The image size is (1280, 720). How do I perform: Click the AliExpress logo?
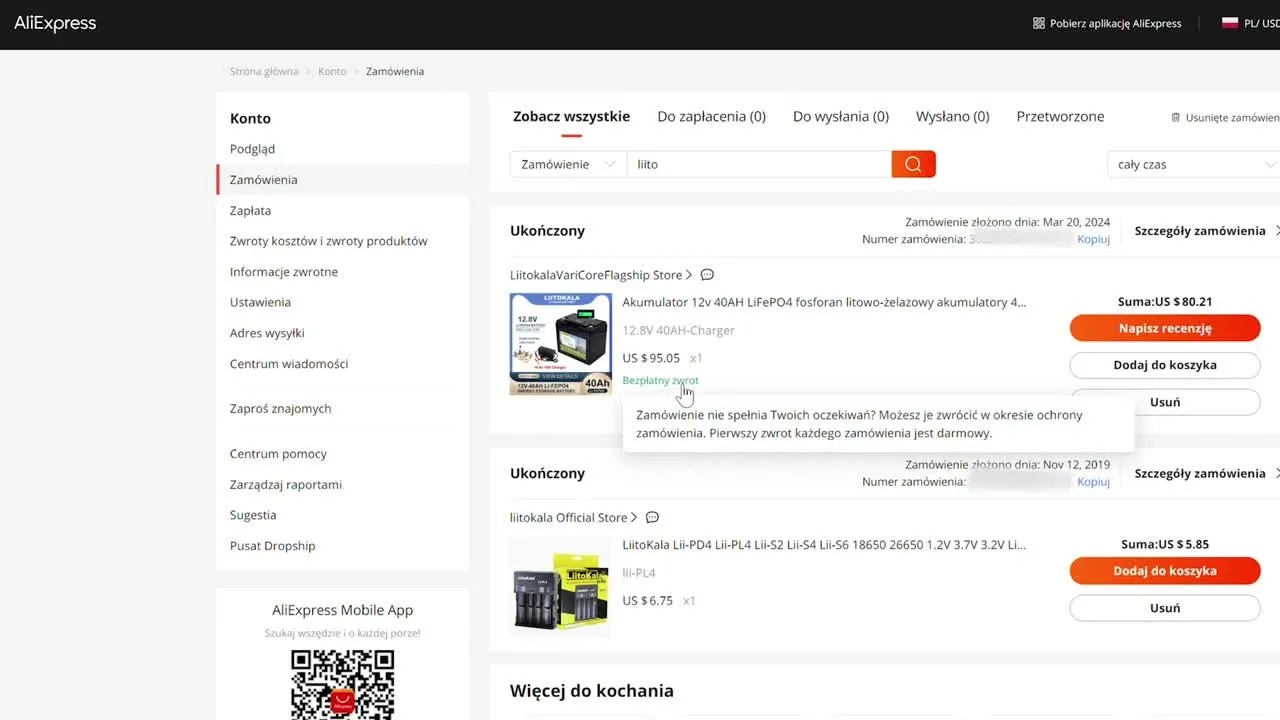[x=55, y=24]
